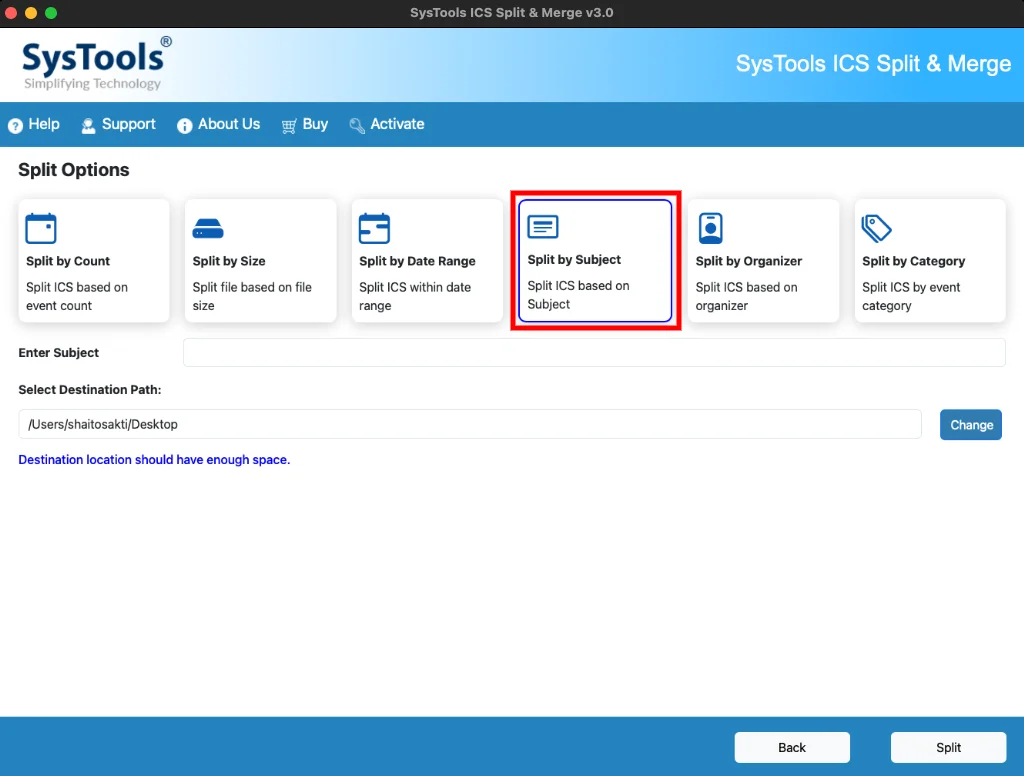1024x776 pixels.
Task: Click 'Split file based on file size' text
Action: point(252,297)
